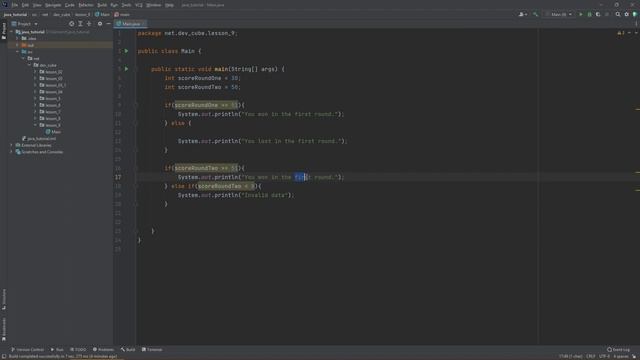
Task: Expand the .idea folder
Action: tap(18, 38)
